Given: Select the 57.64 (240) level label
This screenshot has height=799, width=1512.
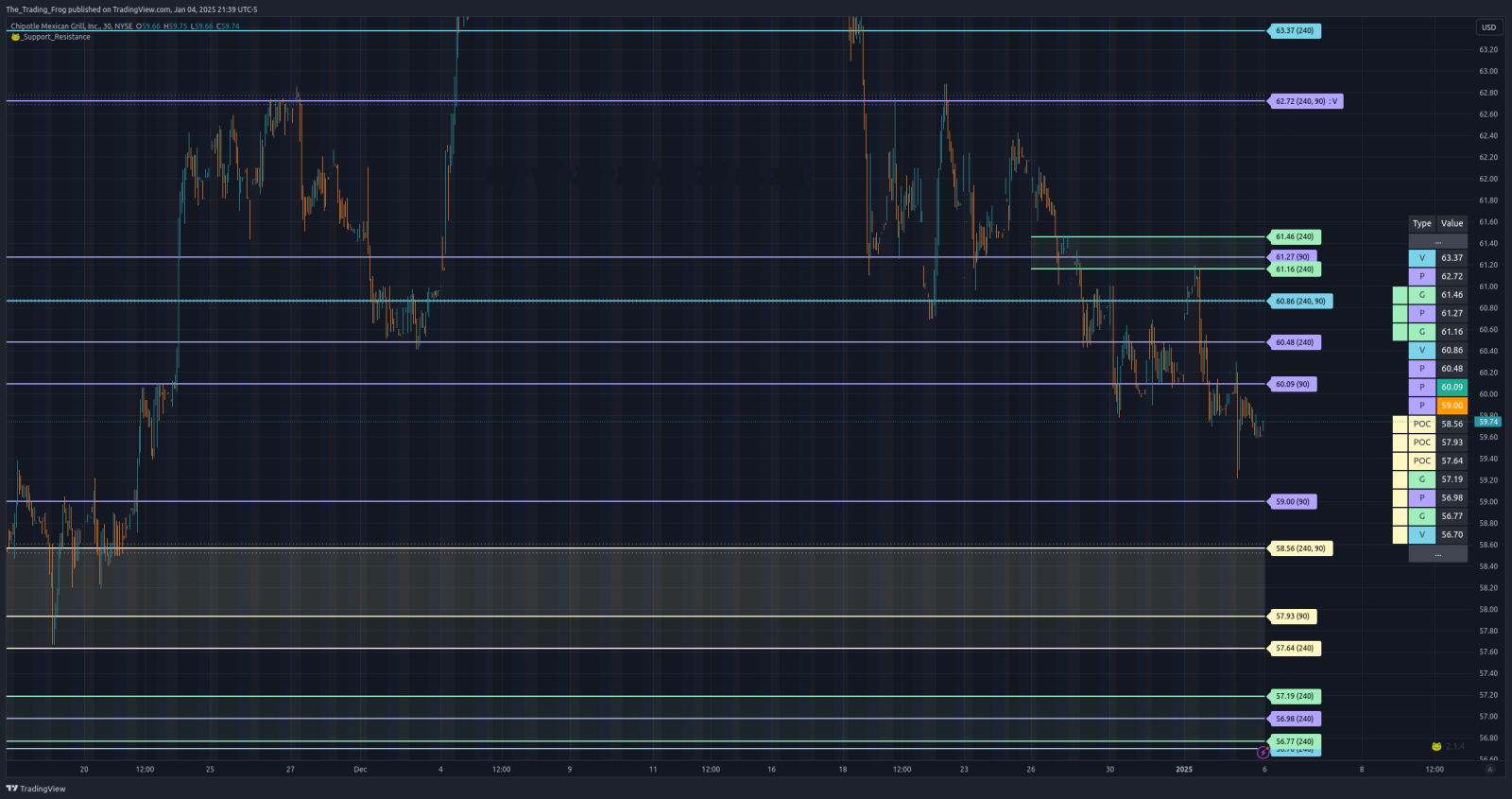Looking at the screenshot, I should tap(1294, 649).
